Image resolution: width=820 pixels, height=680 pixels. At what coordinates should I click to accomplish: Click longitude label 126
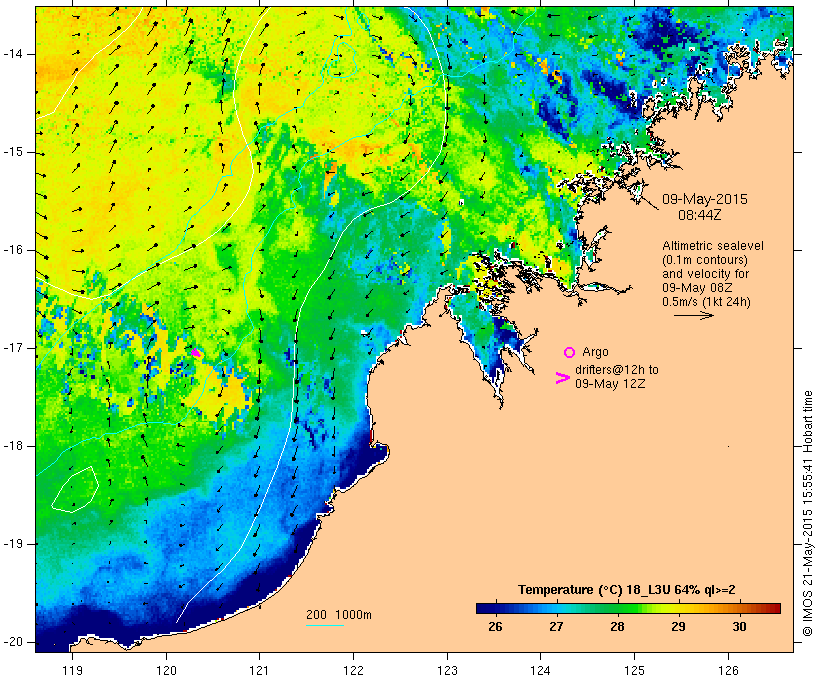(728, 670)
